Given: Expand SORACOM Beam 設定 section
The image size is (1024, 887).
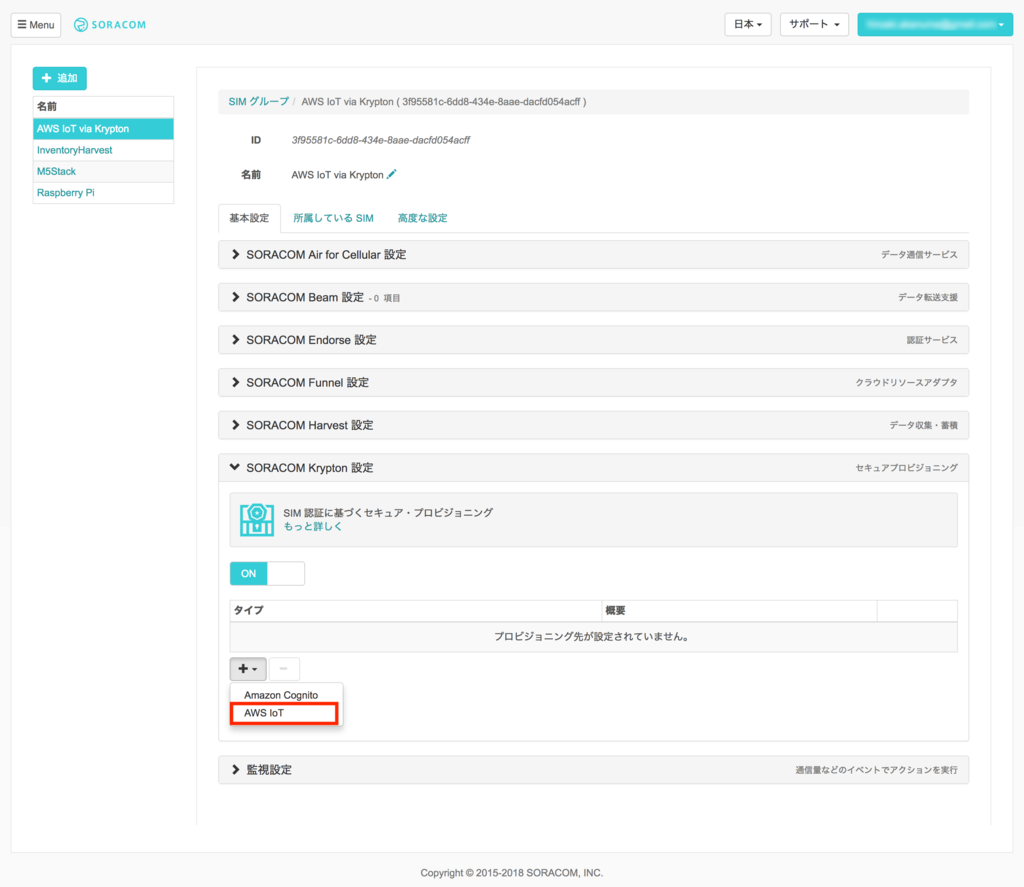Looking at the screenshot, I should [x=593, y=297].
